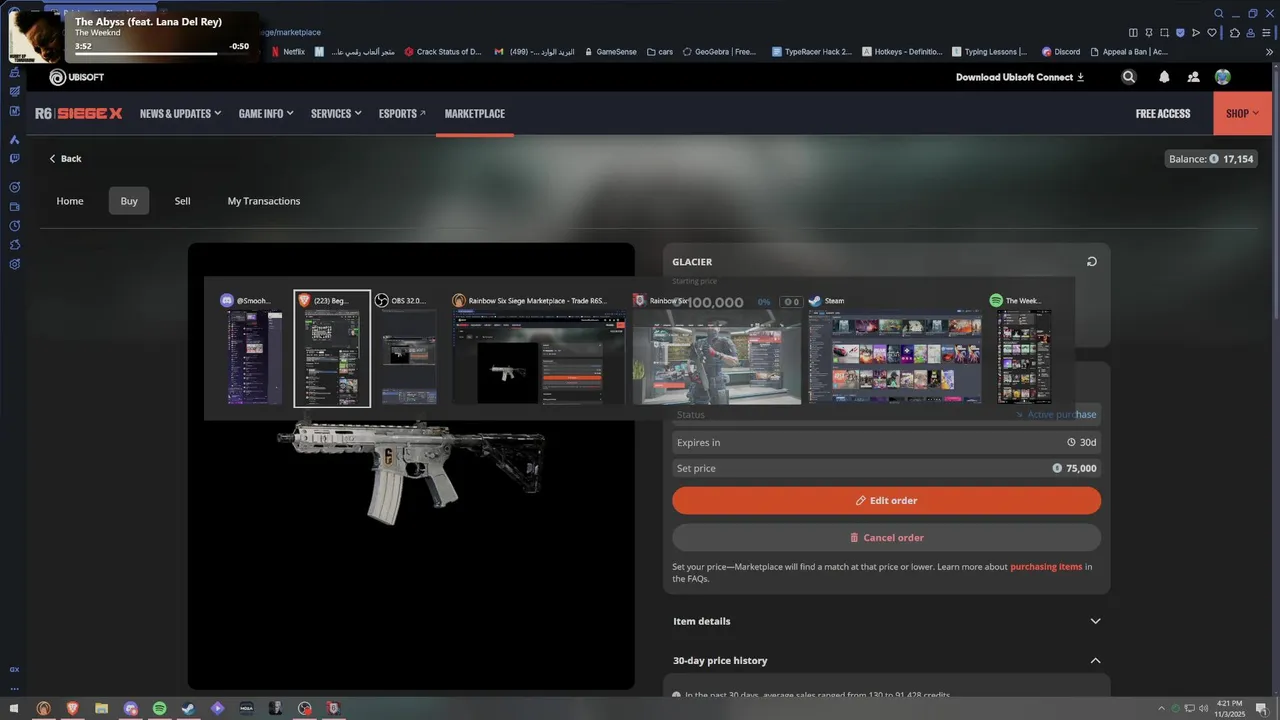1280x720 pixels.
Task: Click the Ubisoft logo
Action: pos(77,77)
